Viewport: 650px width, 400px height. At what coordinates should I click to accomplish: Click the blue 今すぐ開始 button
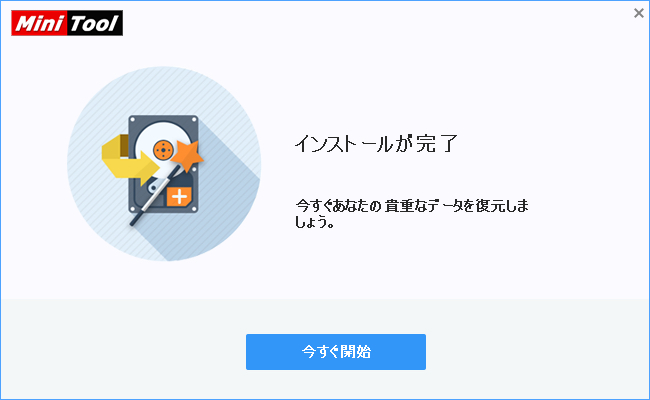336,352
